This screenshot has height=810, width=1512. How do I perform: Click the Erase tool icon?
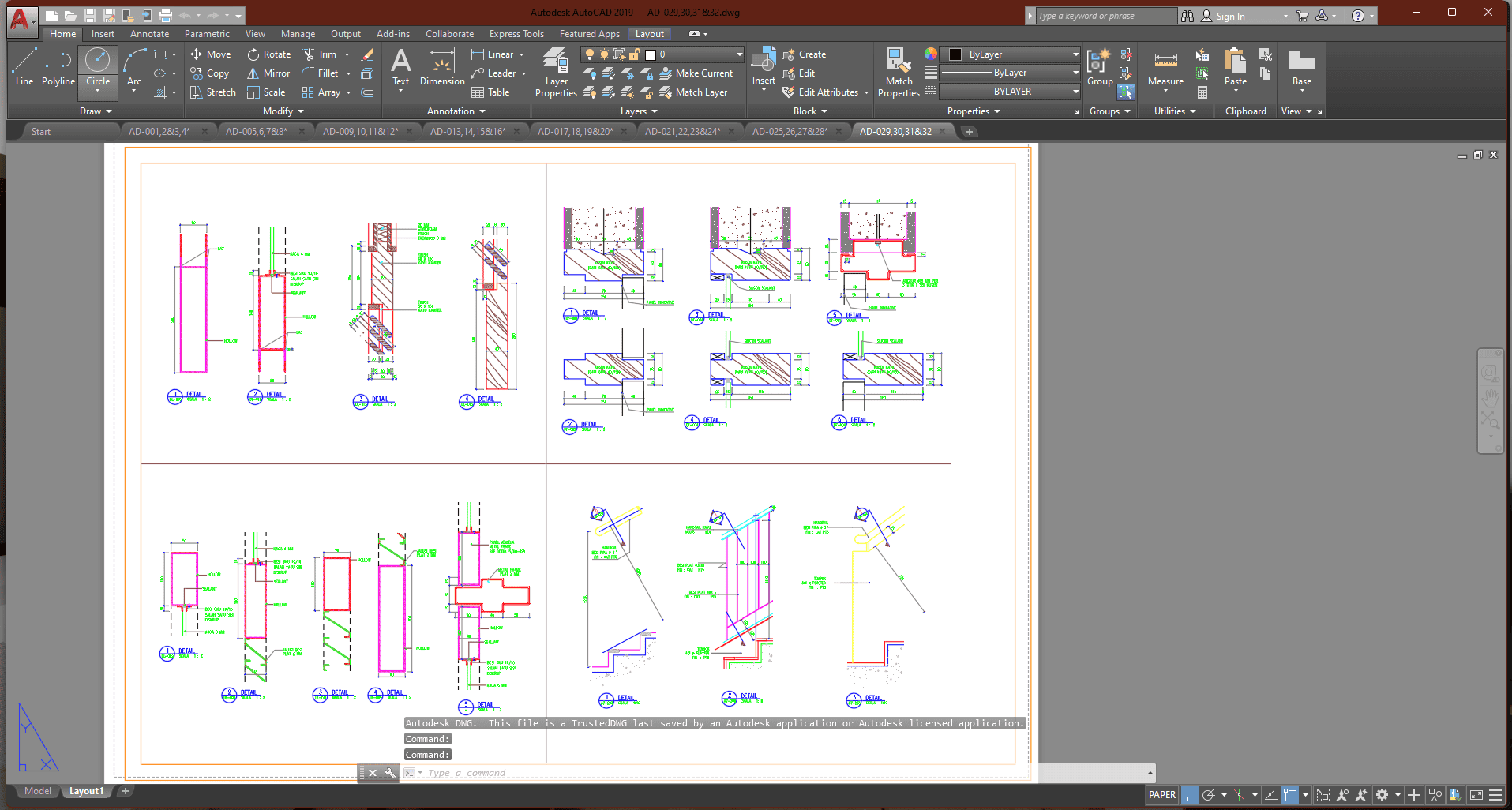pos(367,54)
